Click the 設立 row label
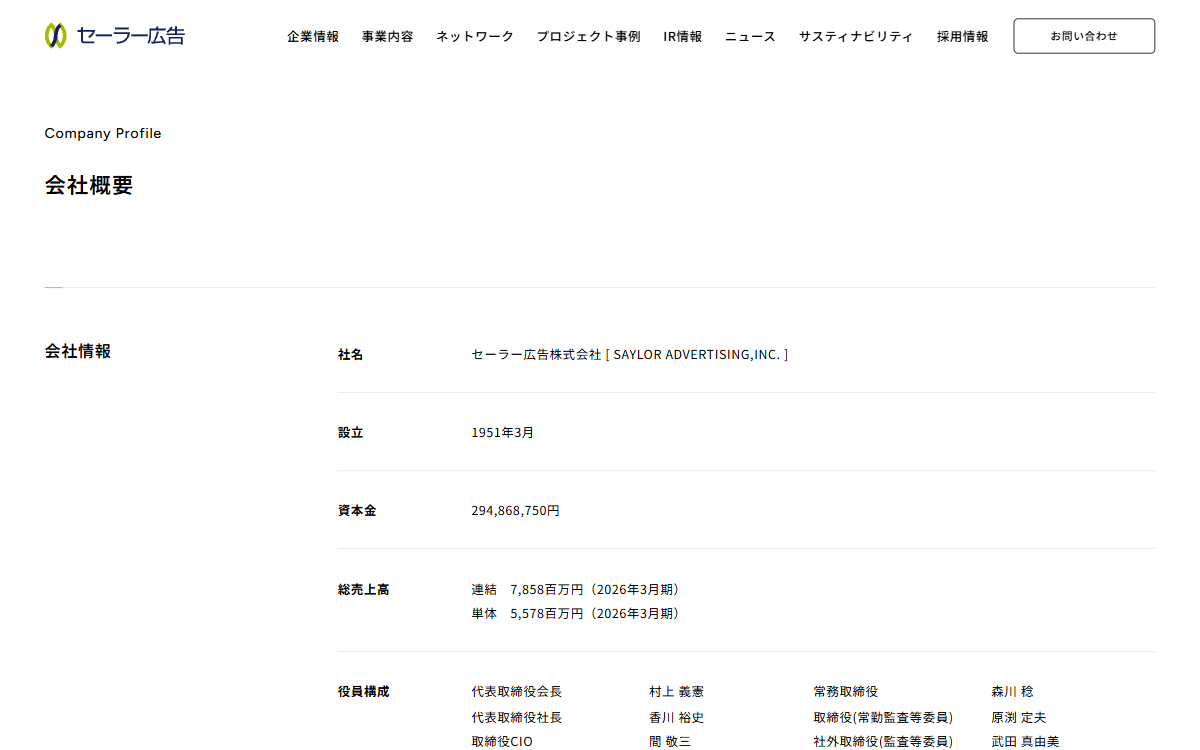 click(351, 433)
